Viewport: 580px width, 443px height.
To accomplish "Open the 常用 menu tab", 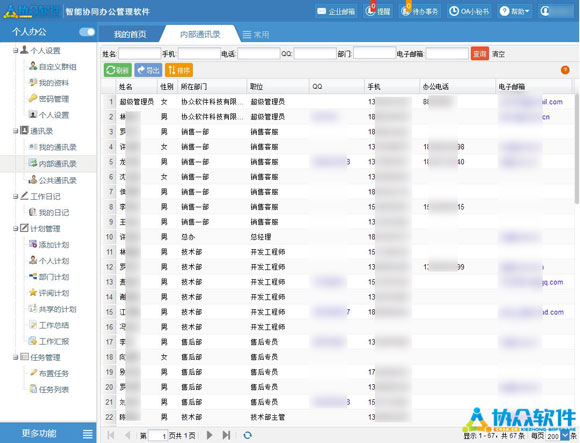I will click(256, 35).
